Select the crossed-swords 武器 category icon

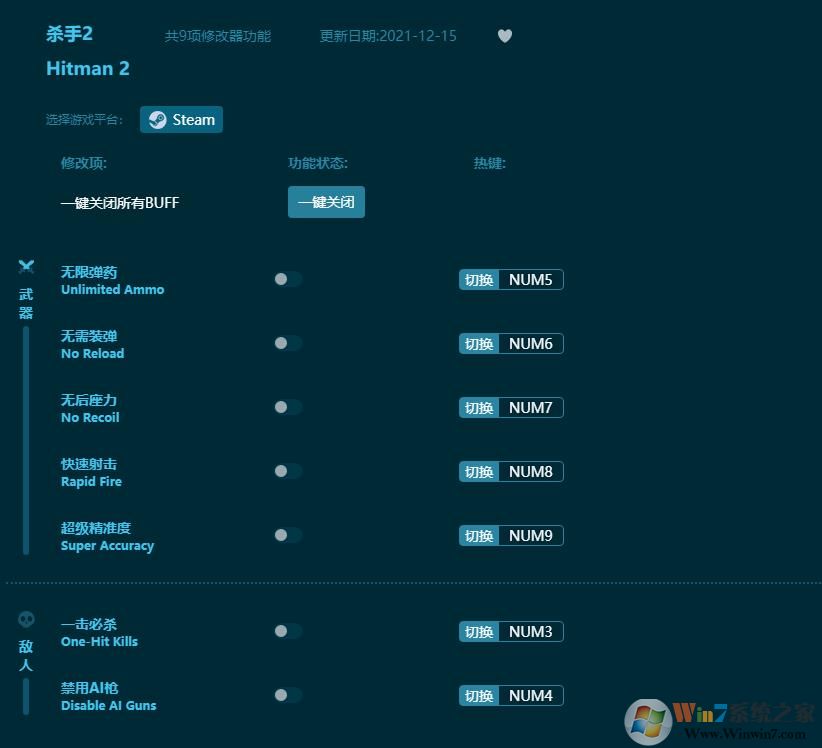pyautogui.click(x=26, y=267)
